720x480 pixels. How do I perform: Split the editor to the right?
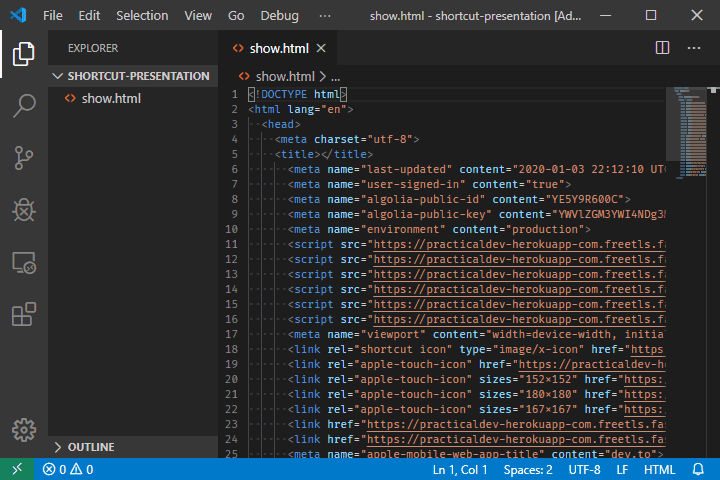[x=662, y=47]
